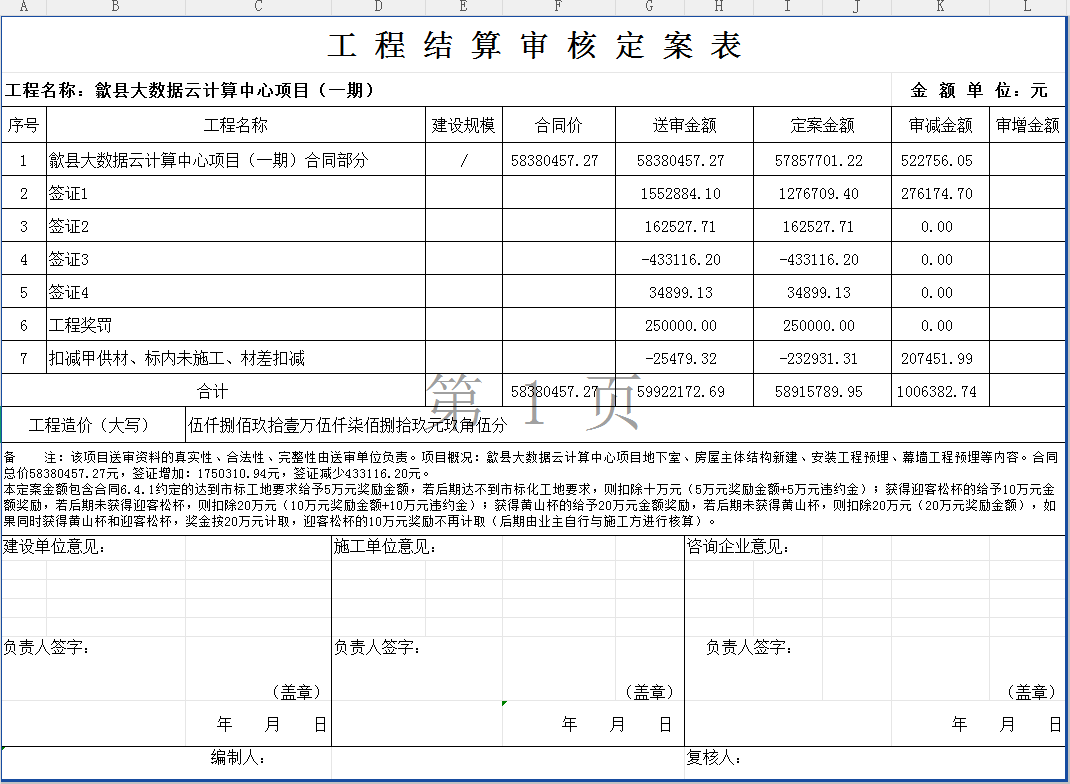Screen dimensions: 1070x784
Task: Click the 审增金额 header cell
Action: 1027,126
